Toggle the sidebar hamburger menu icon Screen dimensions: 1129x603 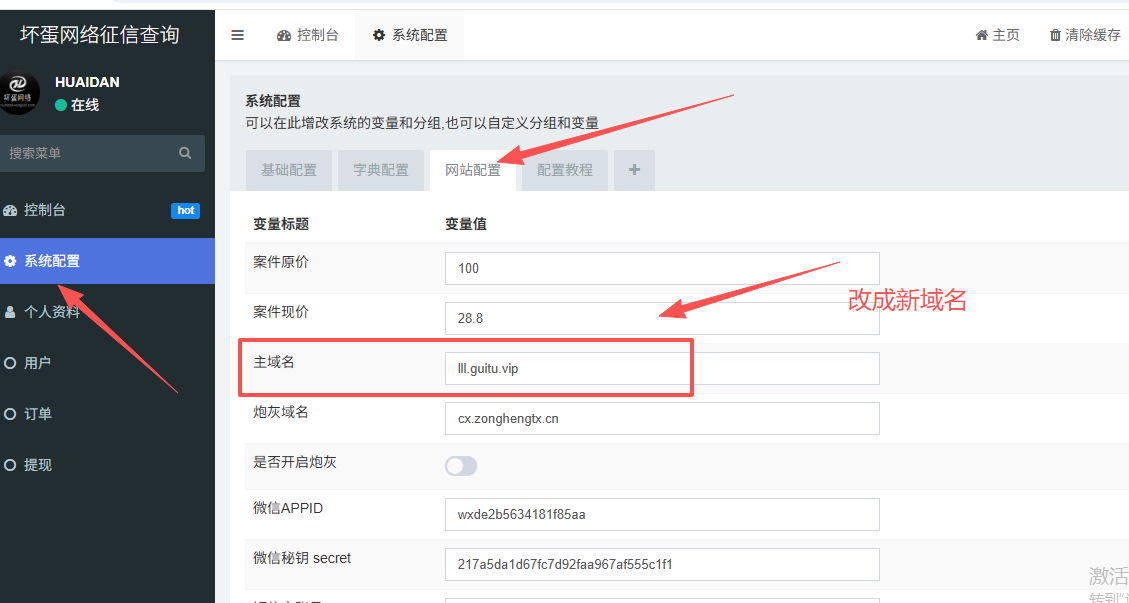point(237,35)
